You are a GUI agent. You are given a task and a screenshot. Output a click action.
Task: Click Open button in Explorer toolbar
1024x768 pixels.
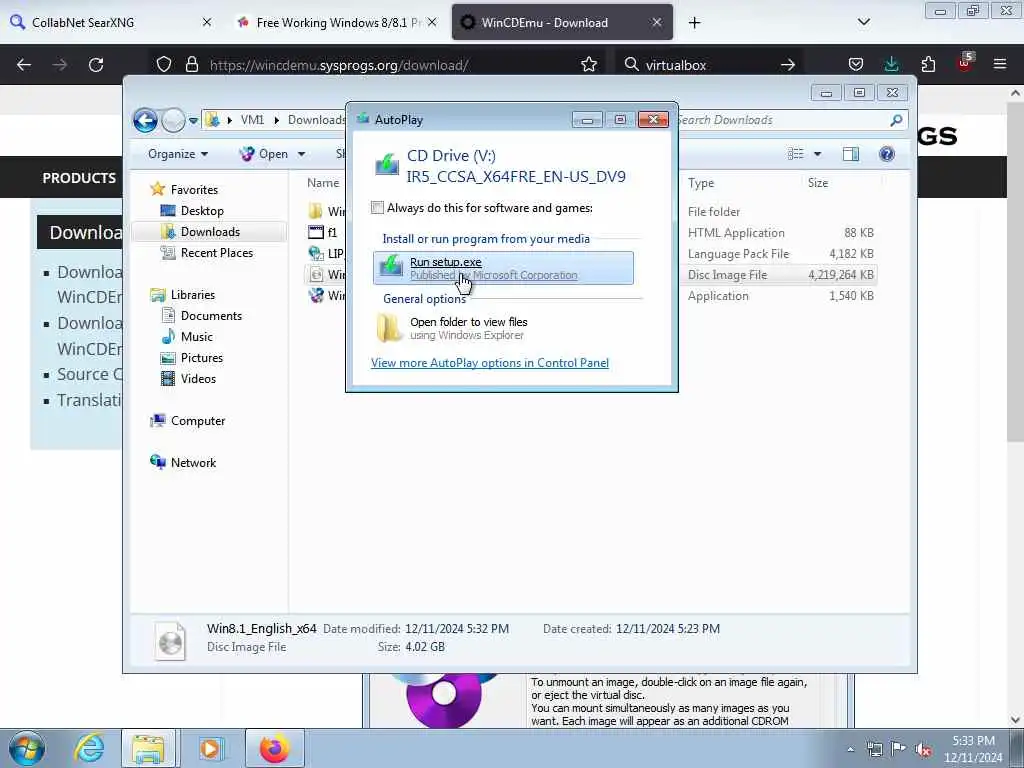point(265,153)
